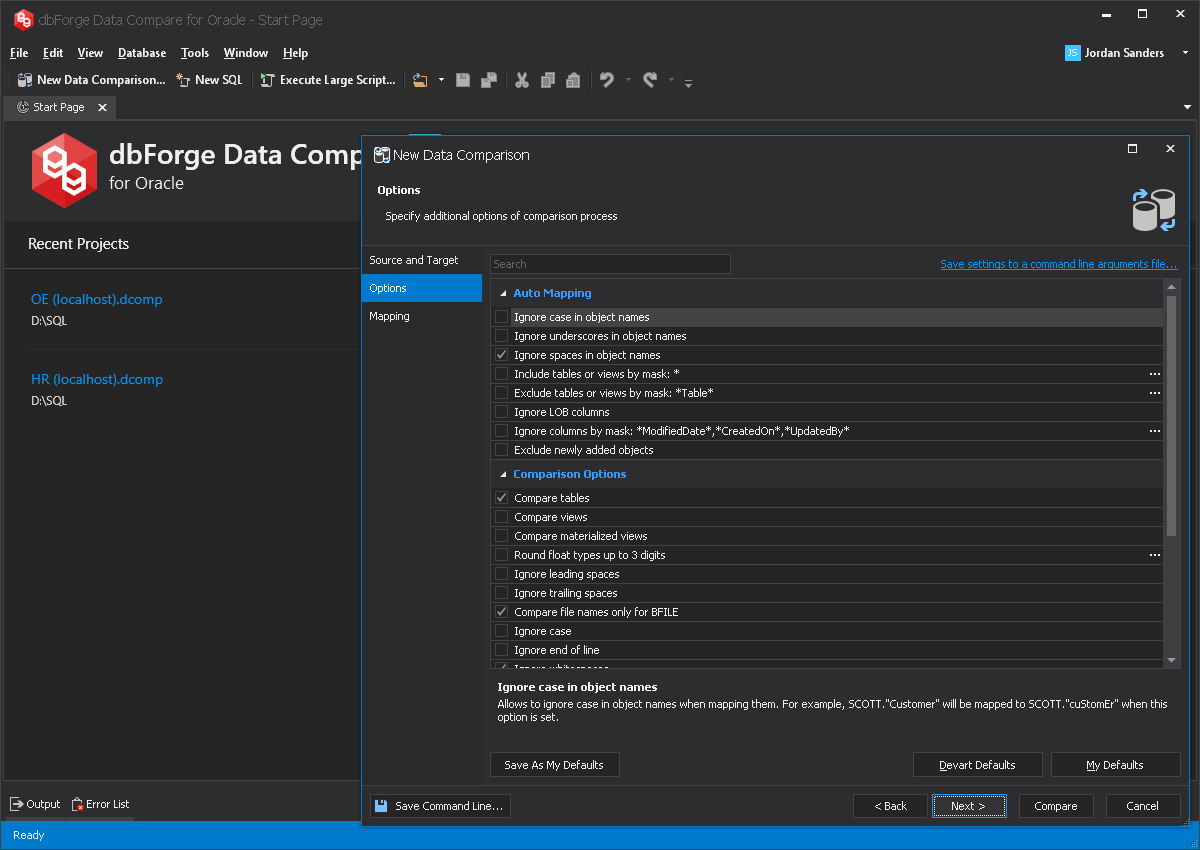Enable Ignore LOB columns checkbox
This screenshot has height=850, width=1200.
point(501,412)
